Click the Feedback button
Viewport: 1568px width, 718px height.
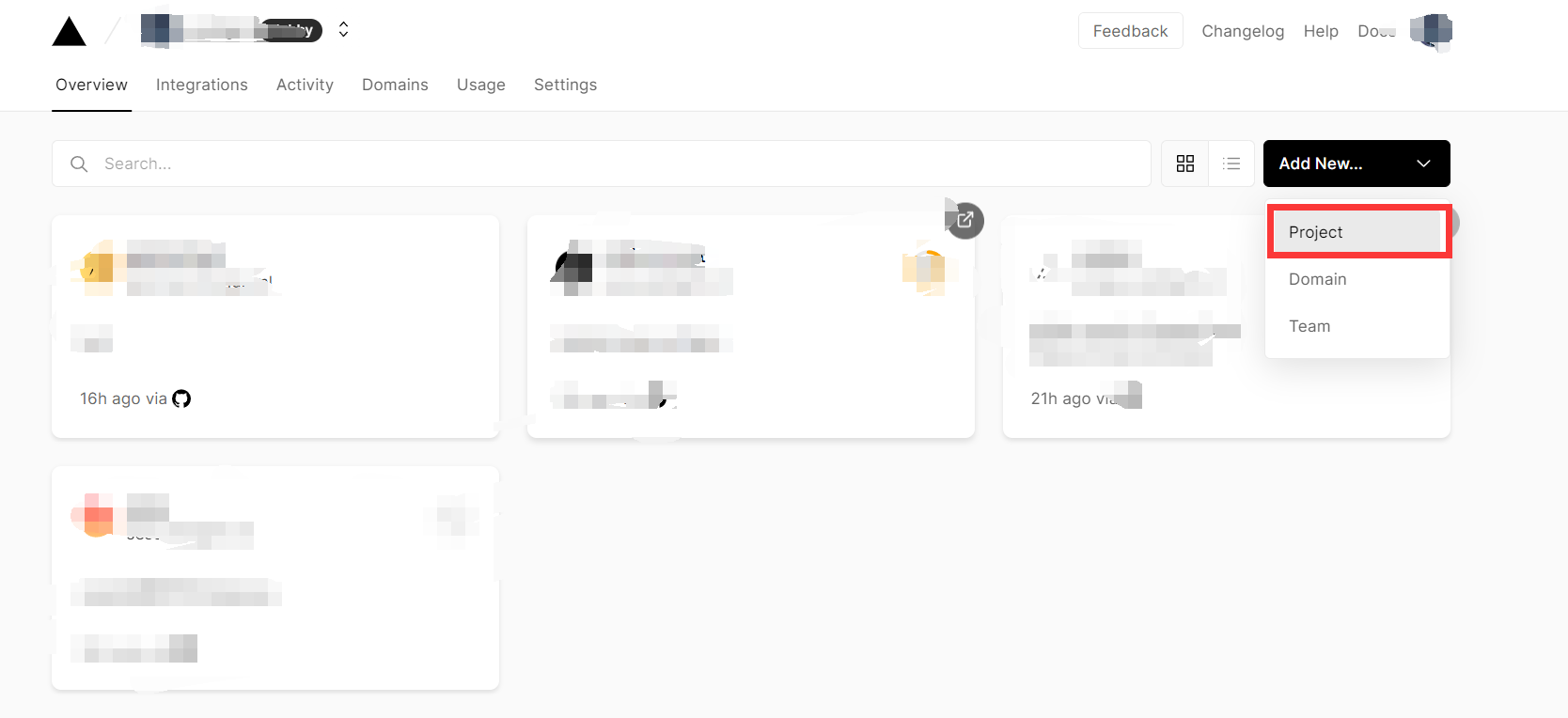click(1130, 31)
